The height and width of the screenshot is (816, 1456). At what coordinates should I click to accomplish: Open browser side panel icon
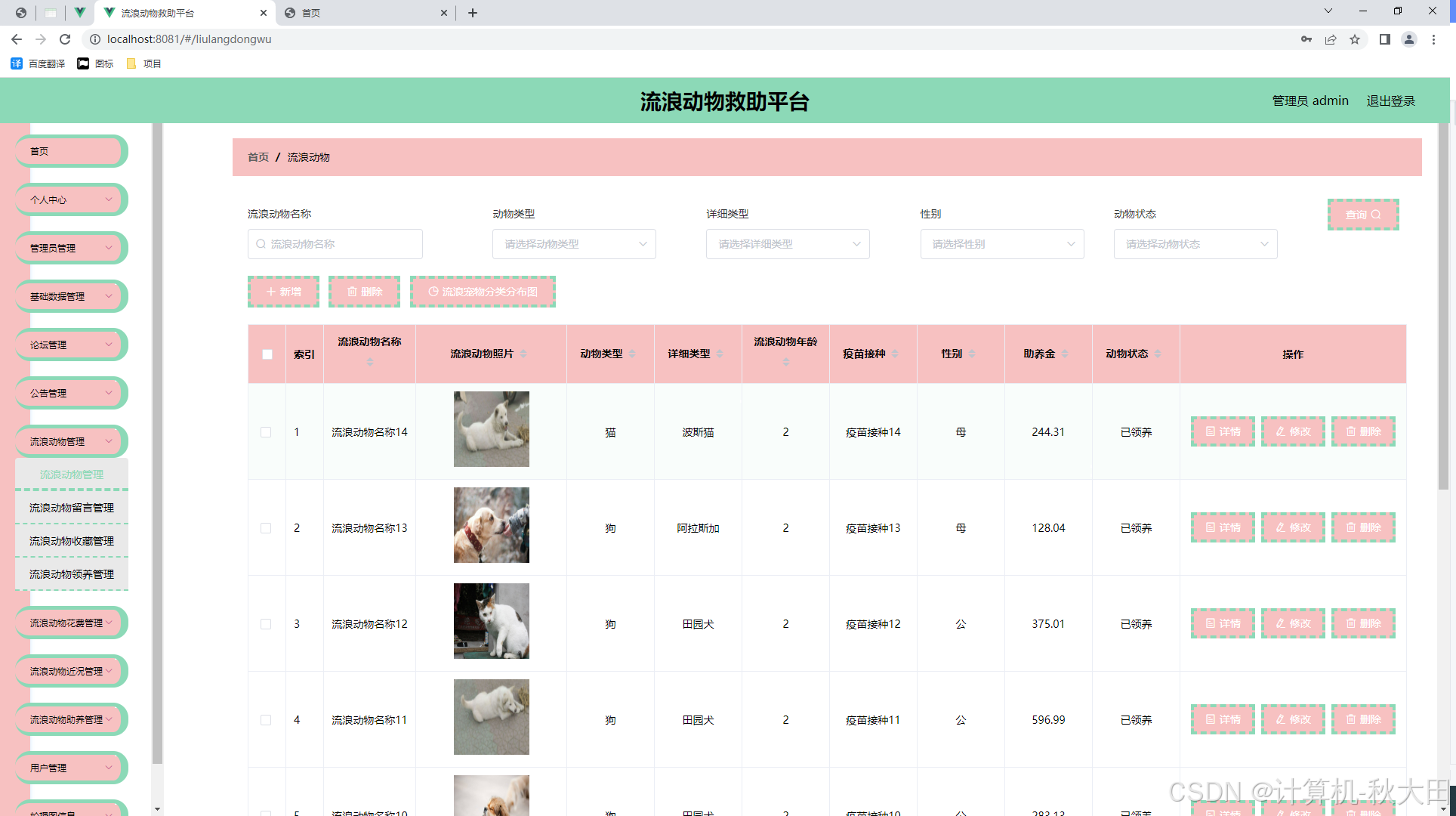pyautogui.click(x=1384, y=39)
